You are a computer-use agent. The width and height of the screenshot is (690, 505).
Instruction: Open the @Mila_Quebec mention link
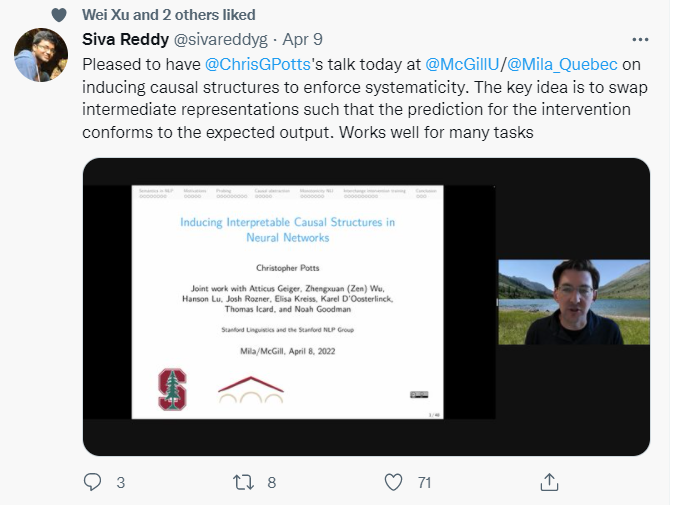(555, 63)
